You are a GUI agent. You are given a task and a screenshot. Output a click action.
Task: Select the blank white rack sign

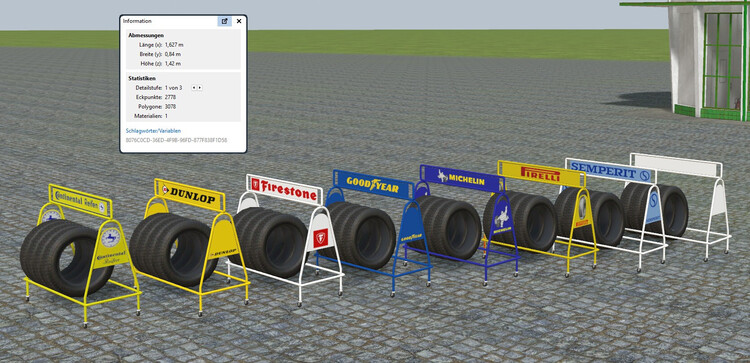pyautogui.click(x=676, y=165)
